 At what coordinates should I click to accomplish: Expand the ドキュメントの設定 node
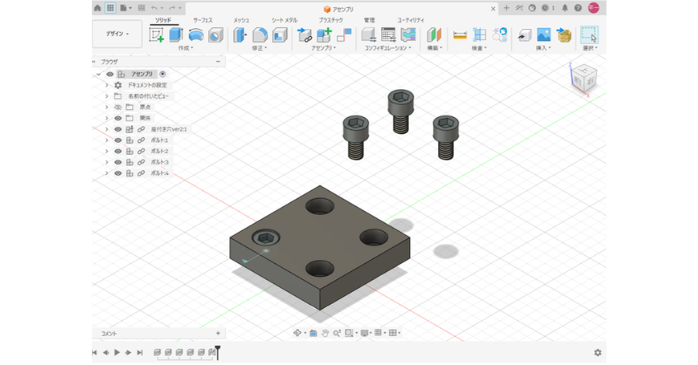pos(106,85)
